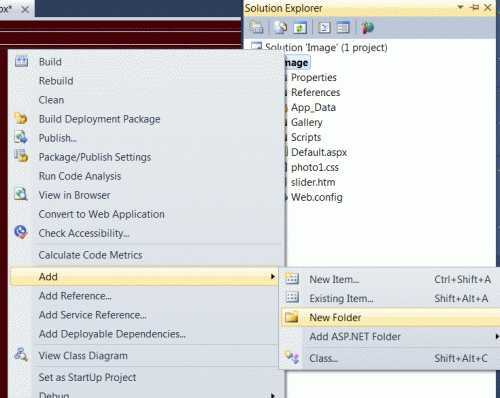Close the open document tab
The image size is (500, 398).
25,9
